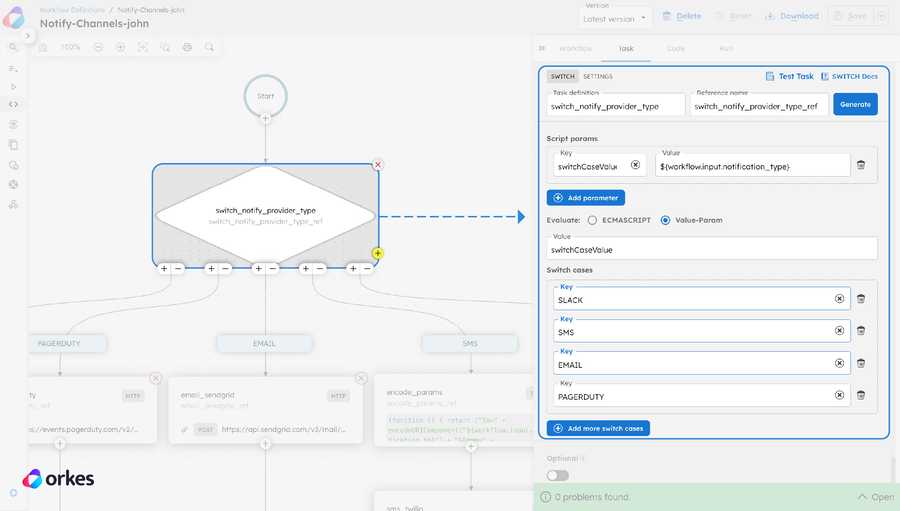The height and width of the screenshot is (511, 900).
Task: Select the switch_notify_provider_type diamond node
Action: coord(265,215)
